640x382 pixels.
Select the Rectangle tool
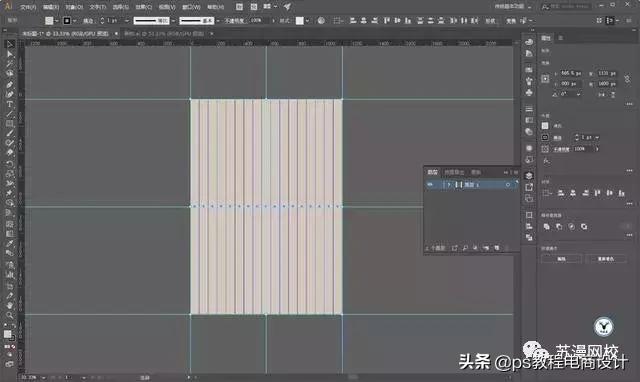point(10,124)
